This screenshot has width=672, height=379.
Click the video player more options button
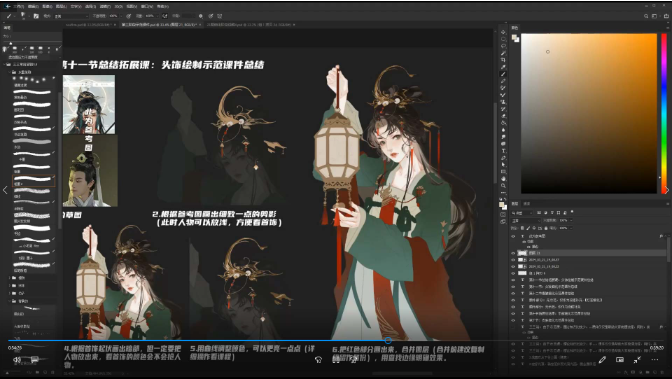655,360
